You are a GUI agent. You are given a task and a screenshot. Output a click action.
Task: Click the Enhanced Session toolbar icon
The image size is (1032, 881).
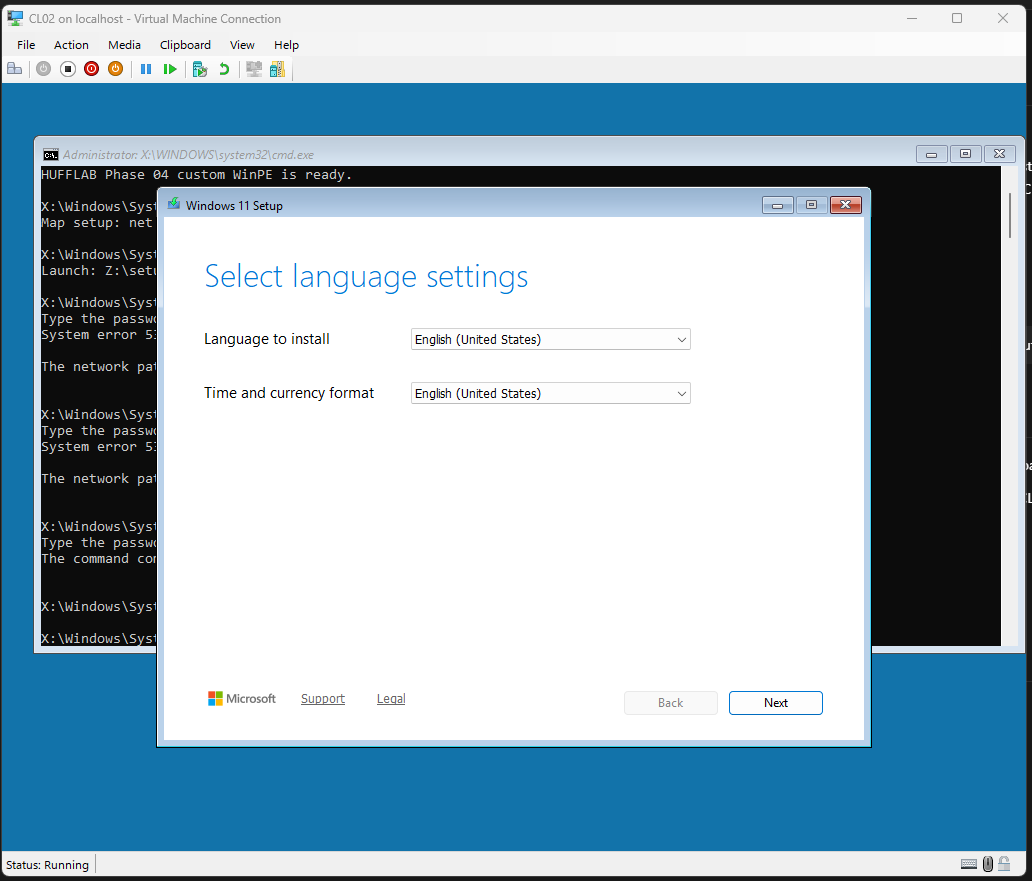254,69
